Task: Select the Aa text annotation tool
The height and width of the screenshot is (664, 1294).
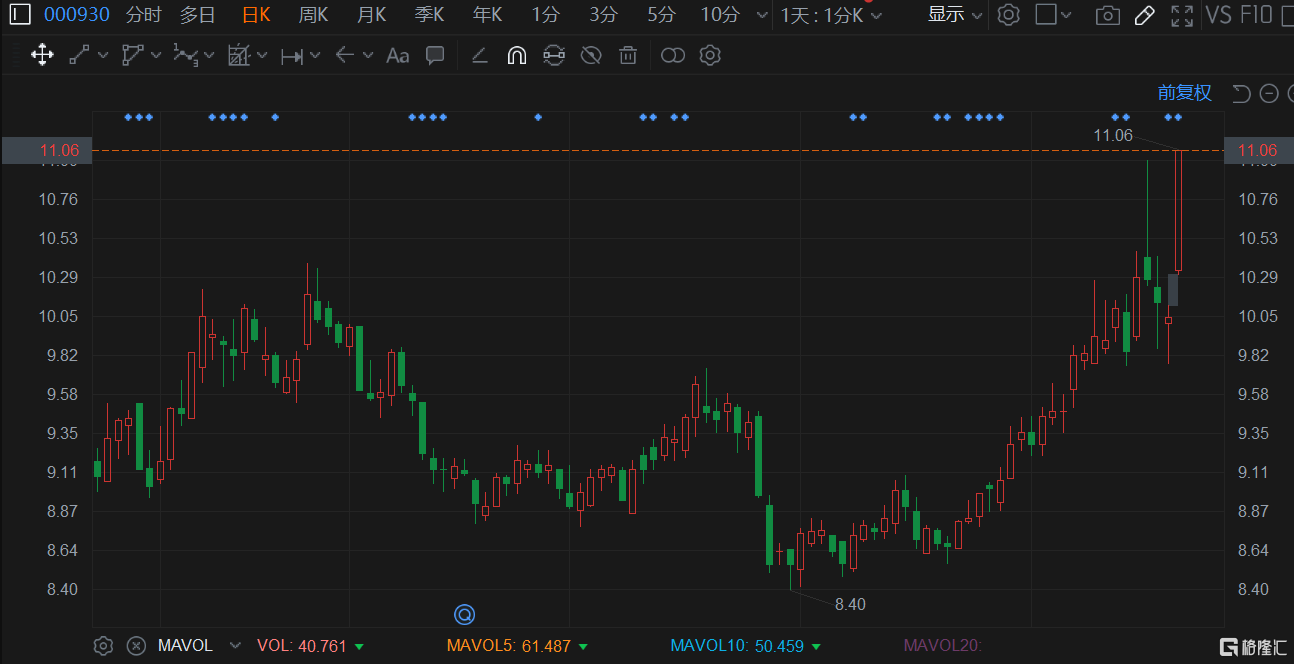Action: 397,55
